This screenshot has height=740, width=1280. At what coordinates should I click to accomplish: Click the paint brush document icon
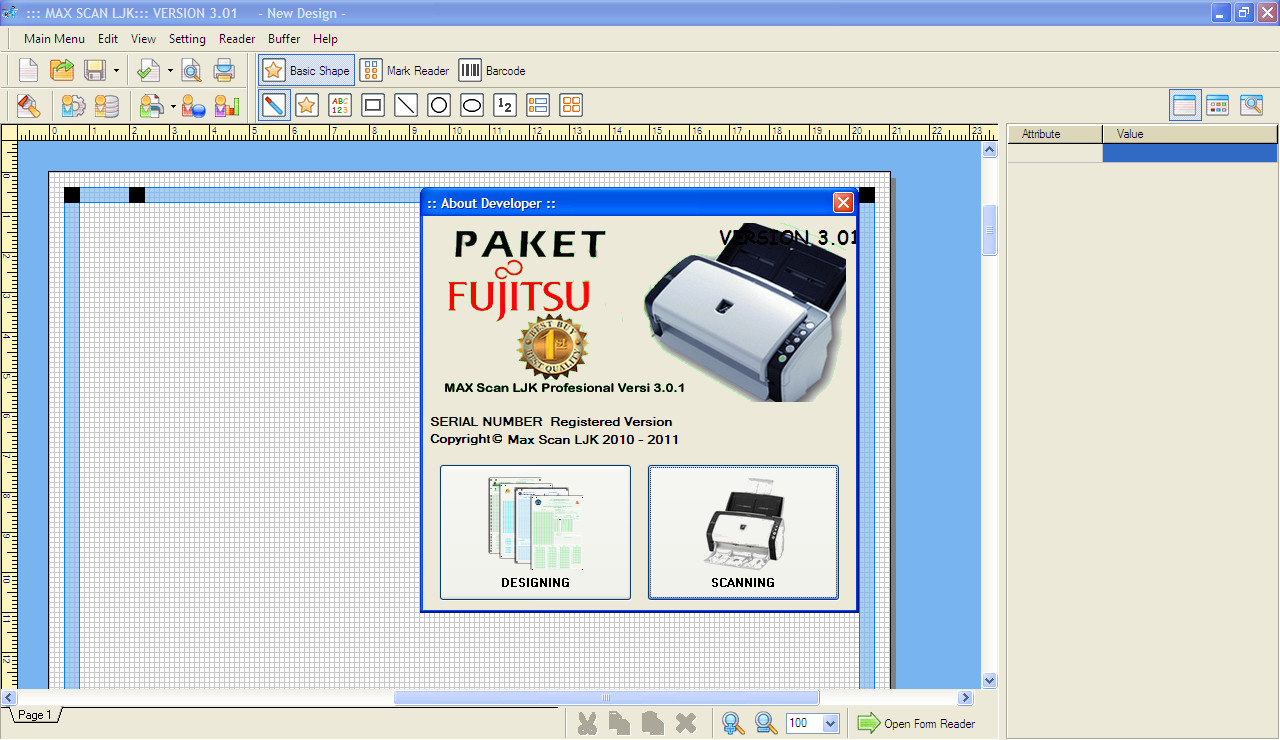(29, 105)
